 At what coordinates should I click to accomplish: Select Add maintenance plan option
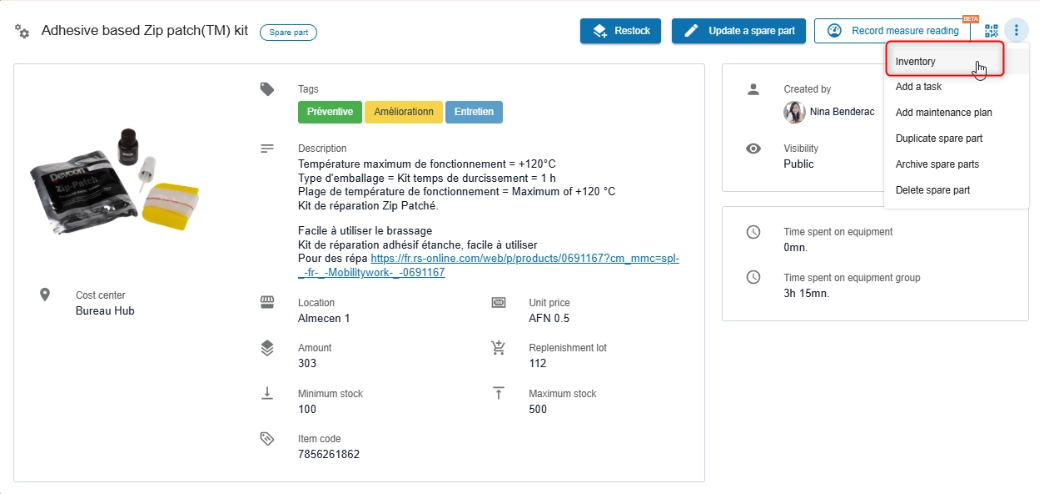pyautogui.click(x=944, y=112)
